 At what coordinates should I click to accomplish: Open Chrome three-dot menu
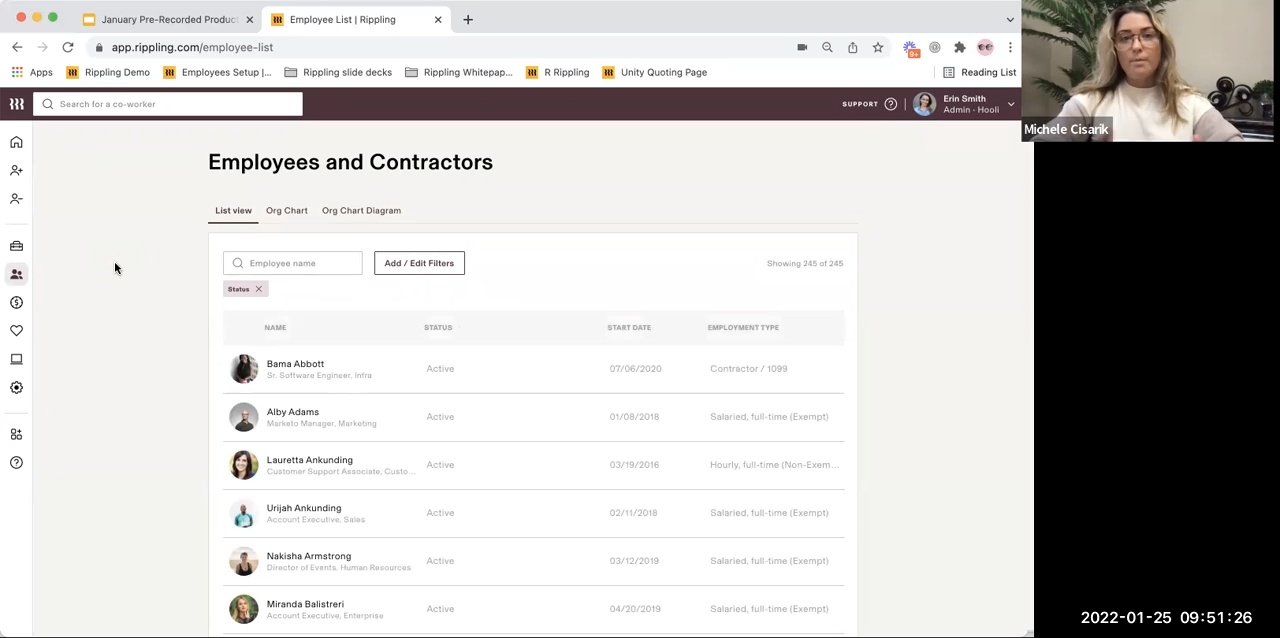1010,47
